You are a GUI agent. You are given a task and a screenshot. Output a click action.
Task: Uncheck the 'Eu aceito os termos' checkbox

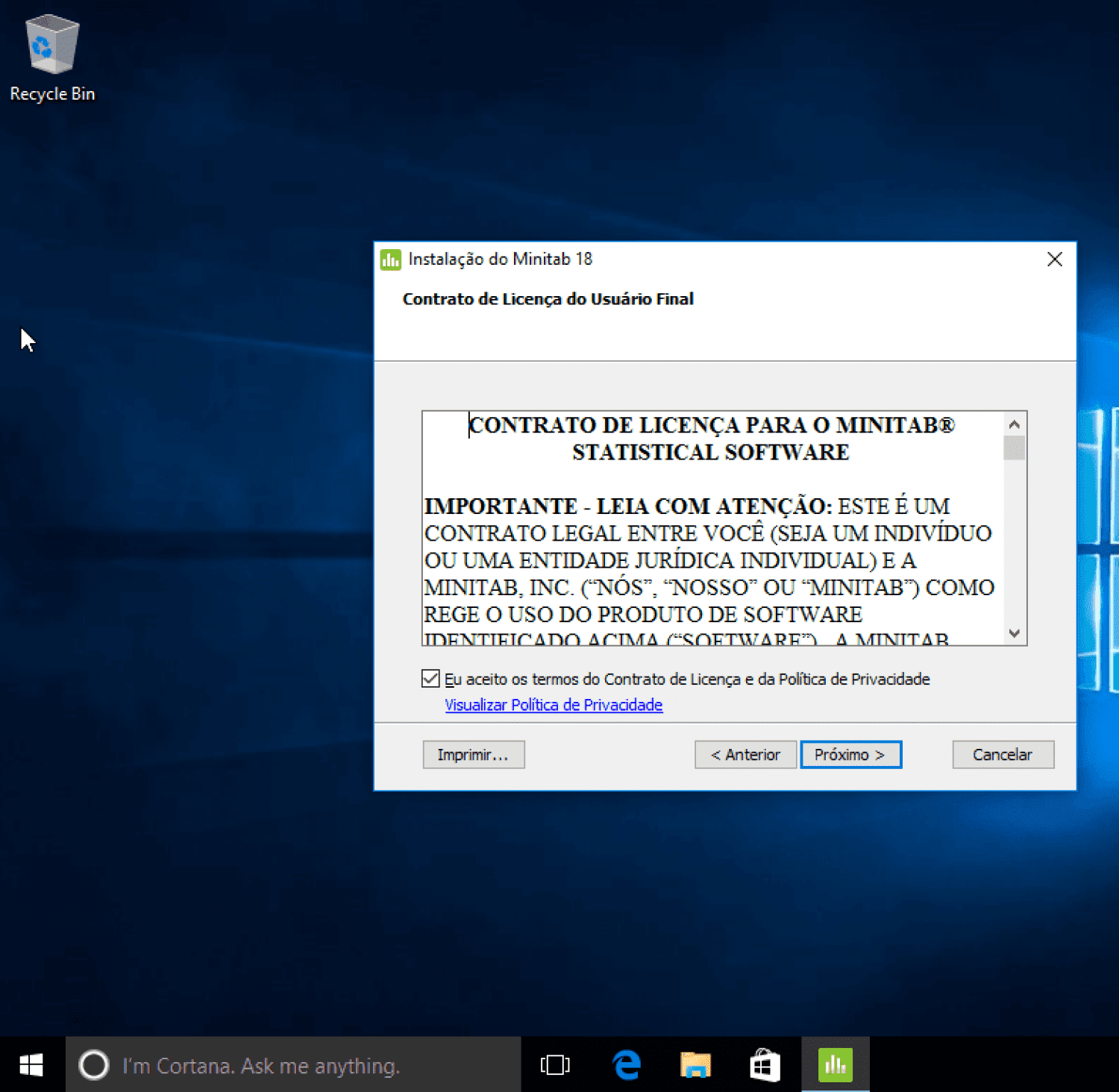tap(430, 678)
